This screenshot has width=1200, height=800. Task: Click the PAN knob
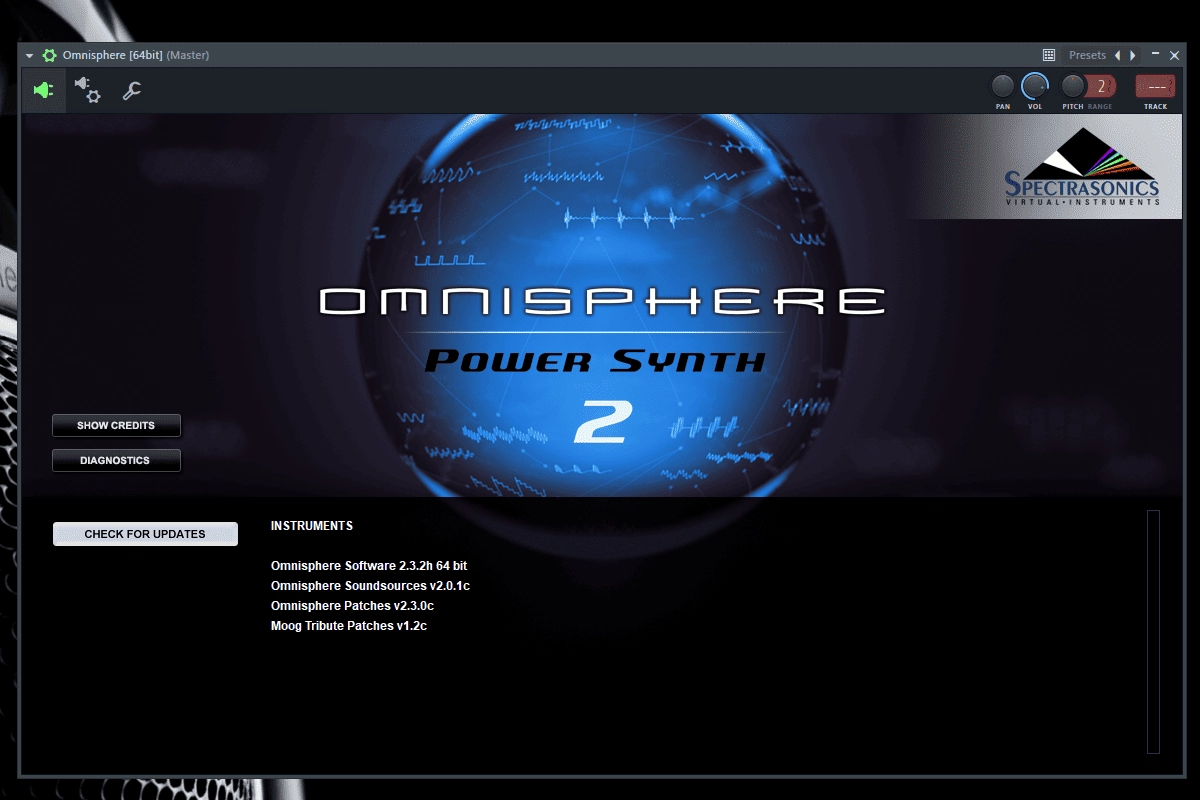(x=1002, y=86)
